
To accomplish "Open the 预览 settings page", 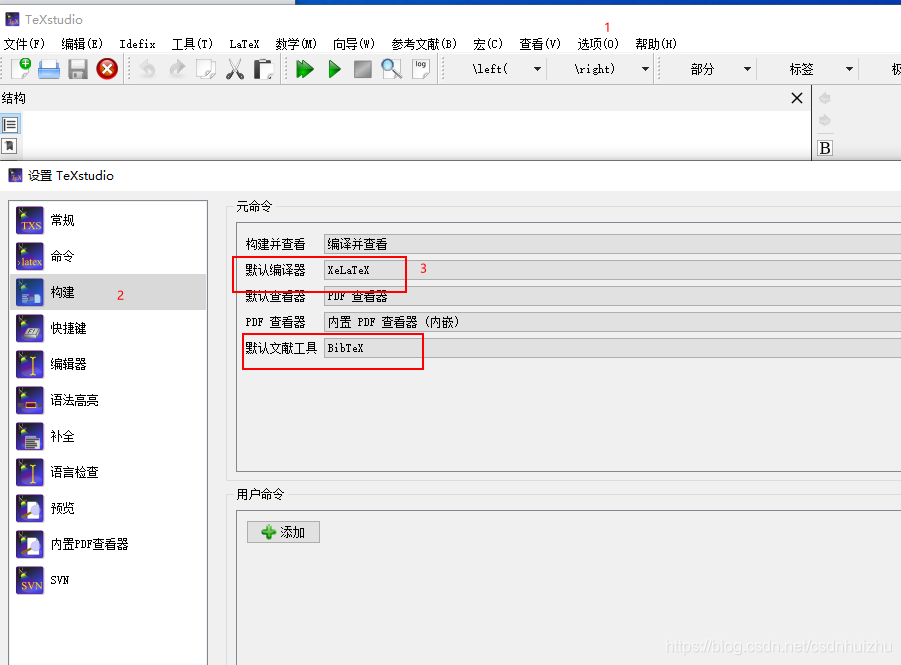I will pos(109,508).
